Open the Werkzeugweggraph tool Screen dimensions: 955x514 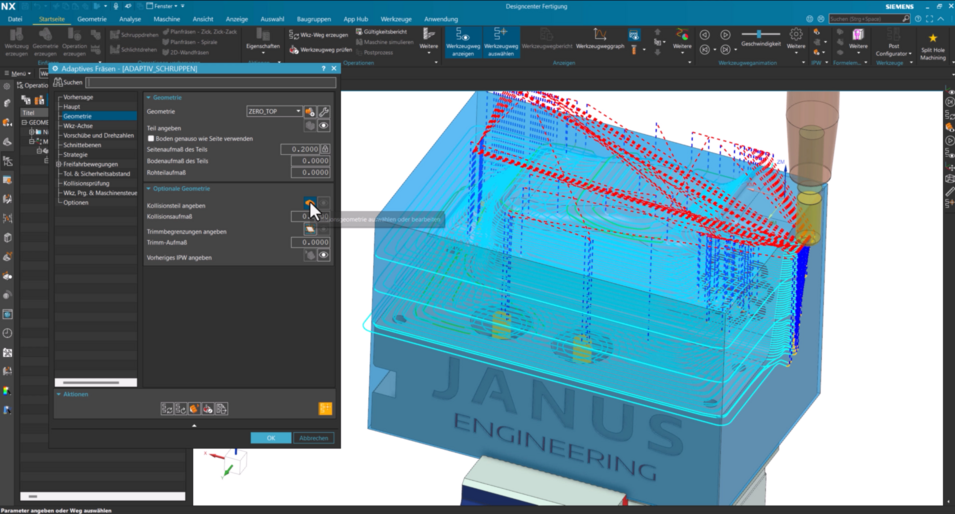click(x=600, y=39)
